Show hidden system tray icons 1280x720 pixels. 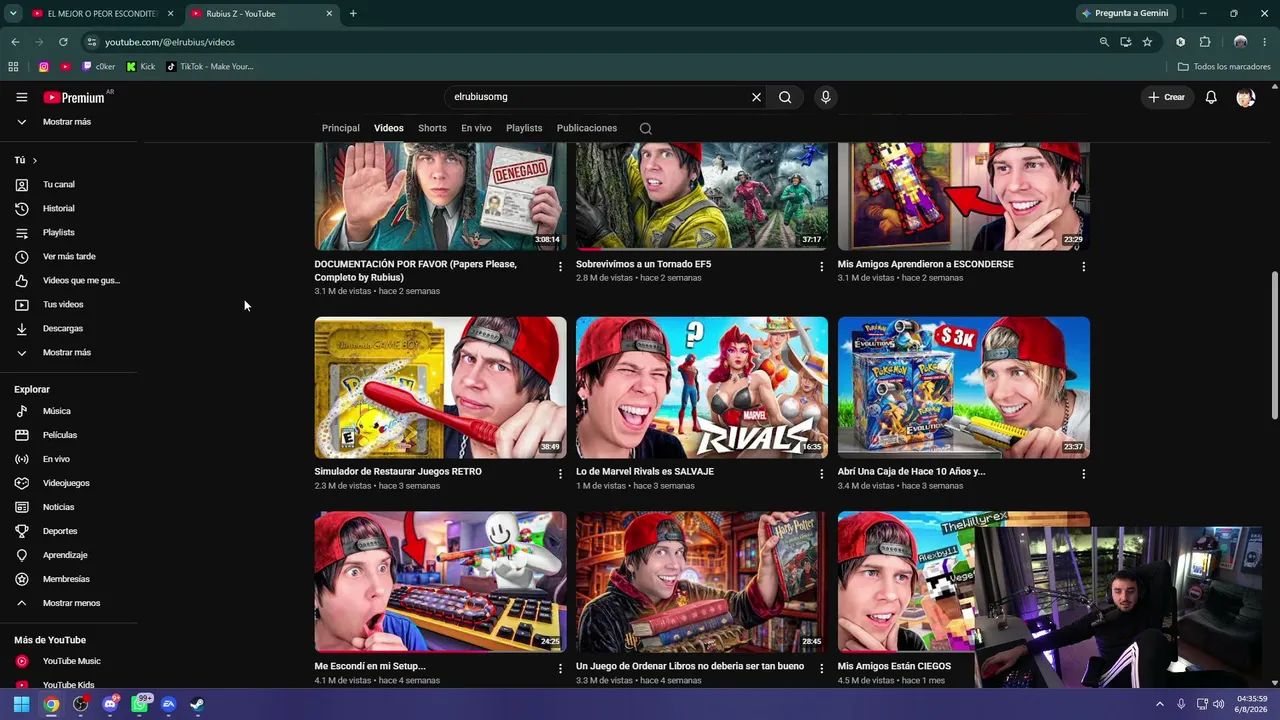[x=1160, y=704]
